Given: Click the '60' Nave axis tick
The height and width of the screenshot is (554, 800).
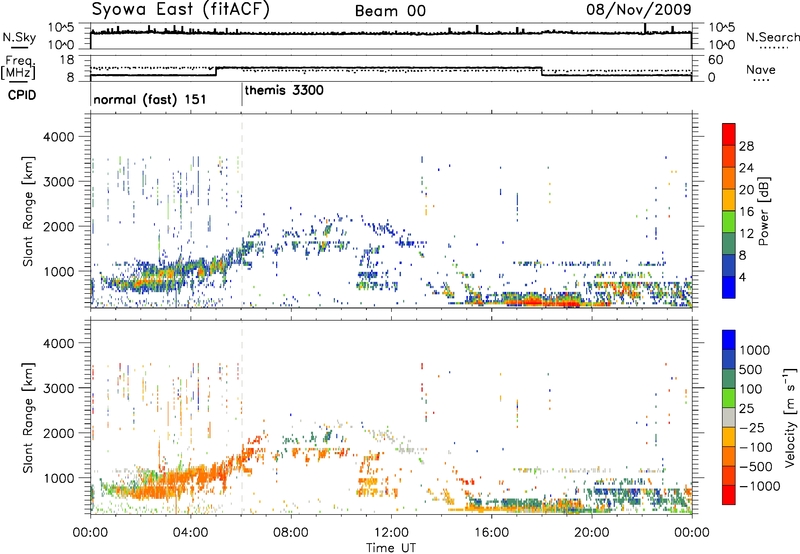Looking at the screenshot, I should pos(715,60).
